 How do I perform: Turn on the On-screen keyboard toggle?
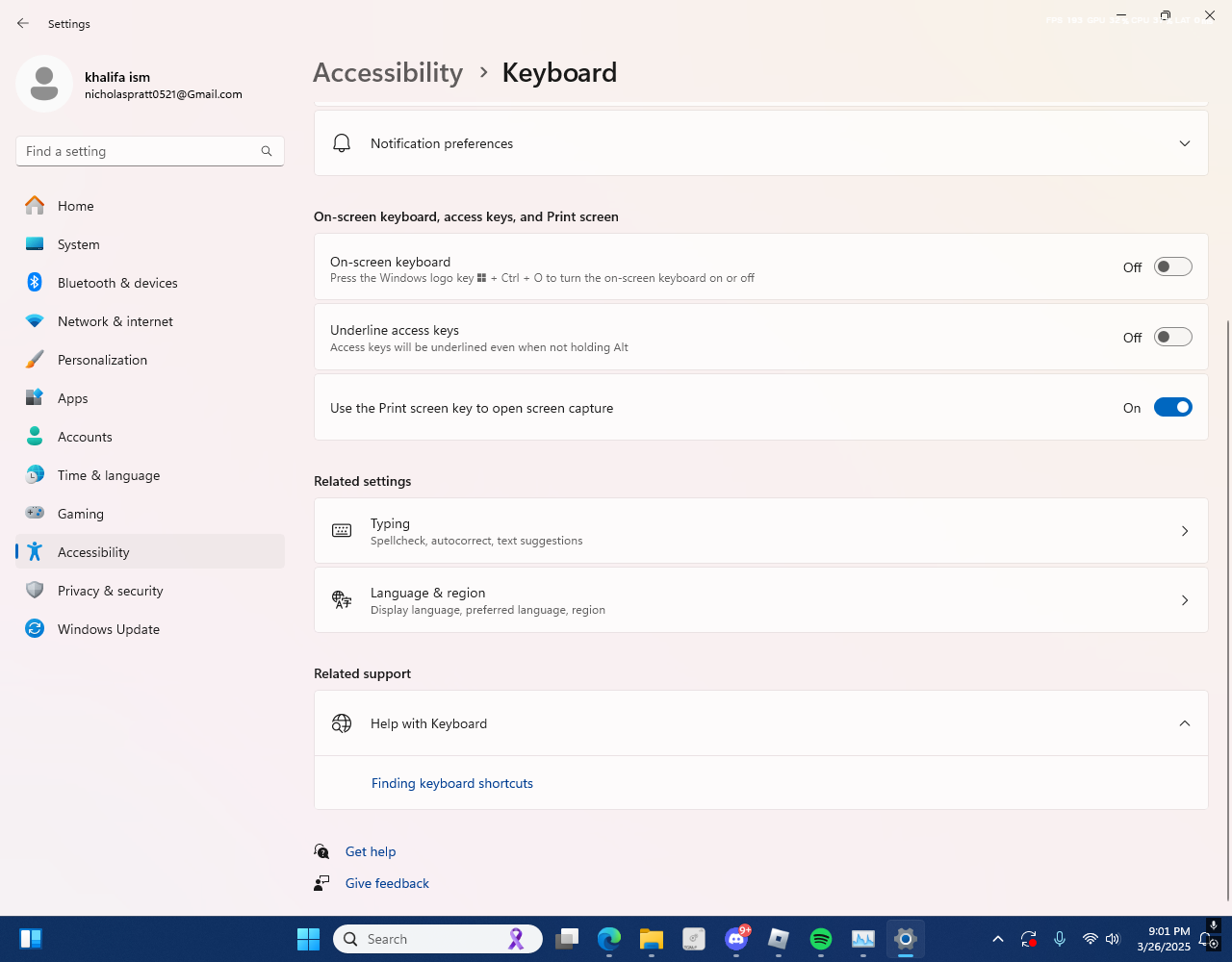pos(1173,266)
